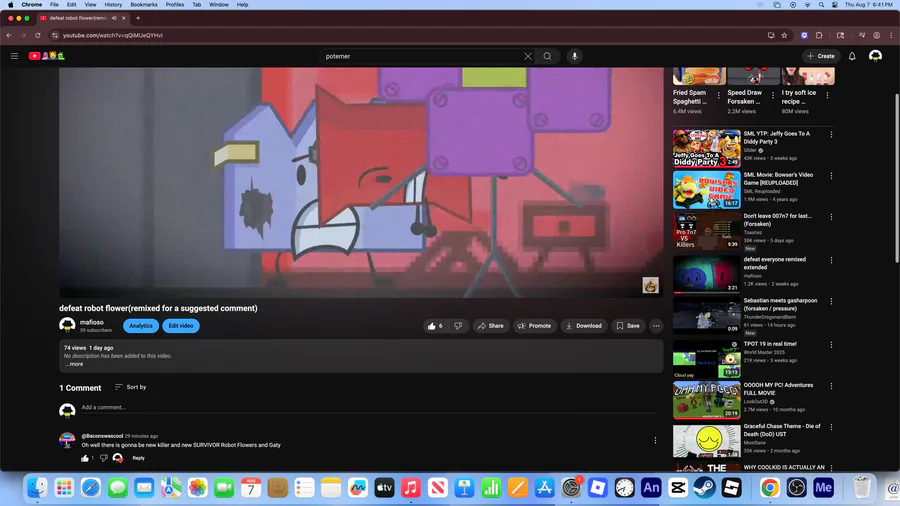Open the SML YTP Jeffy Diddy Party 3 thumbnail

tap(707, 148)
